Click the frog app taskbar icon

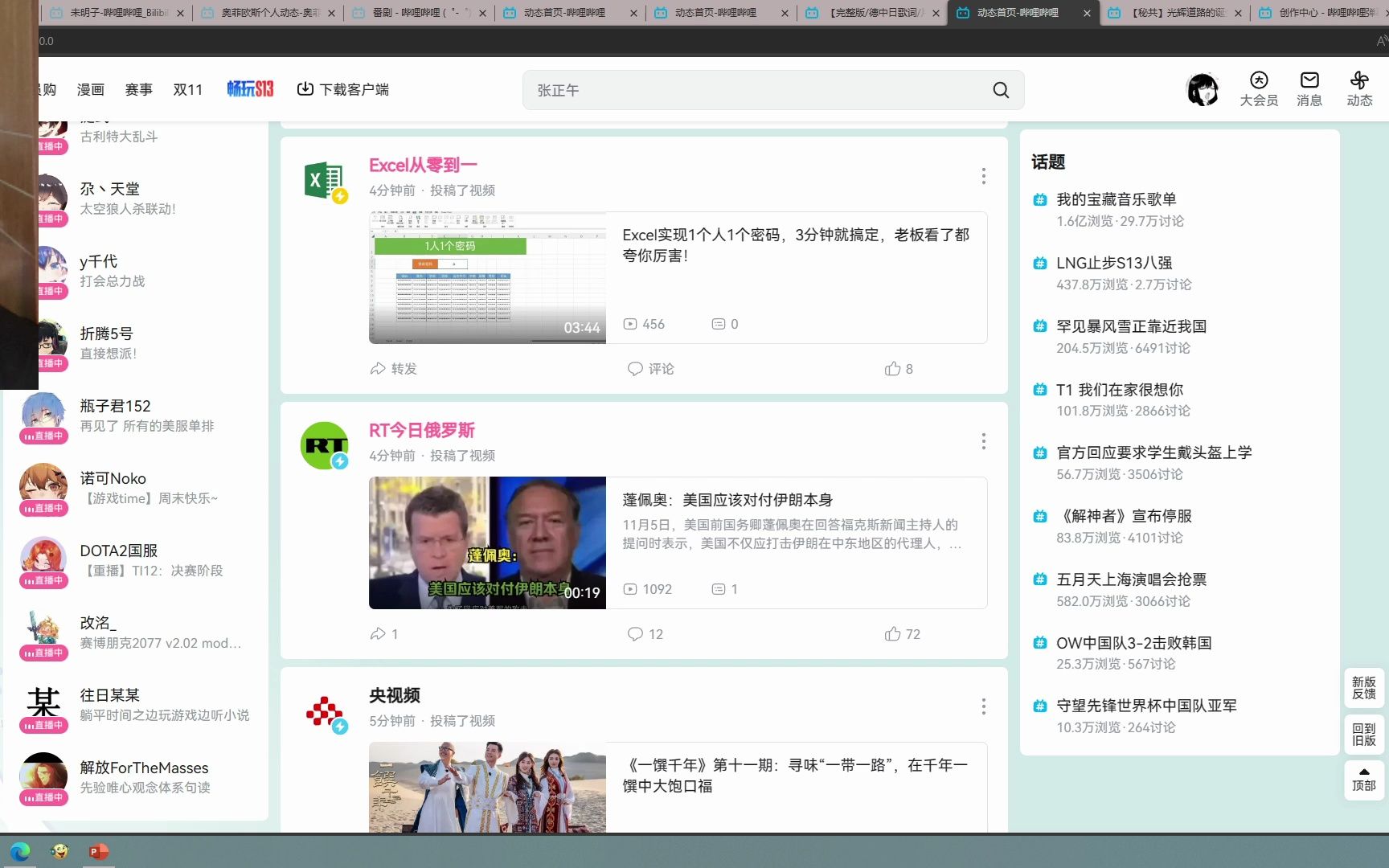(59, 851)
